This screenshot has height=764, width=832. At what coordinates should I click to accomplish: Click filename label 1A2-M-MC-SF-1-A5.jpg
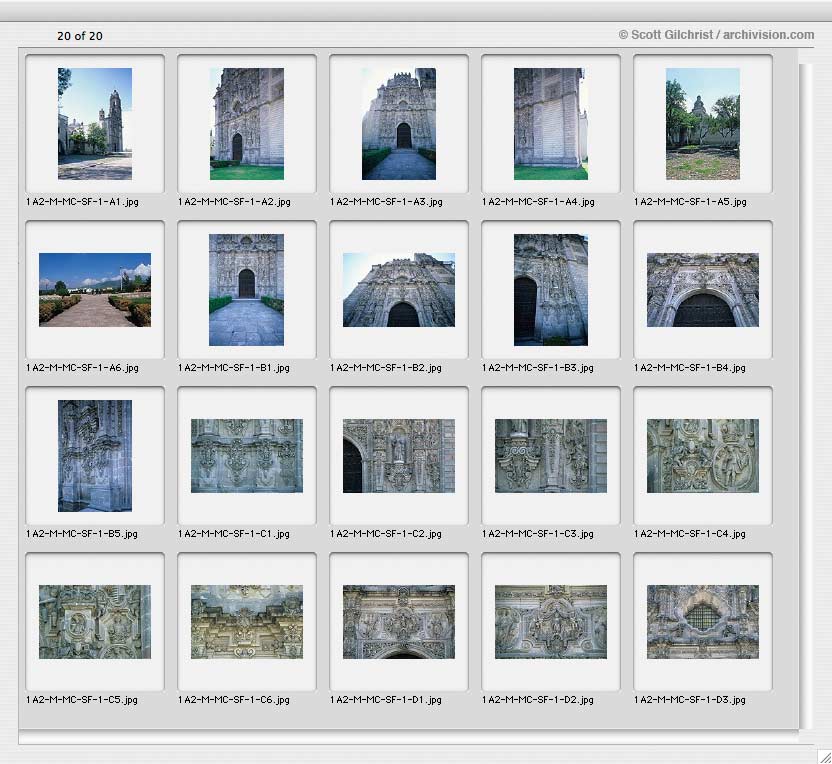point(690,202)
